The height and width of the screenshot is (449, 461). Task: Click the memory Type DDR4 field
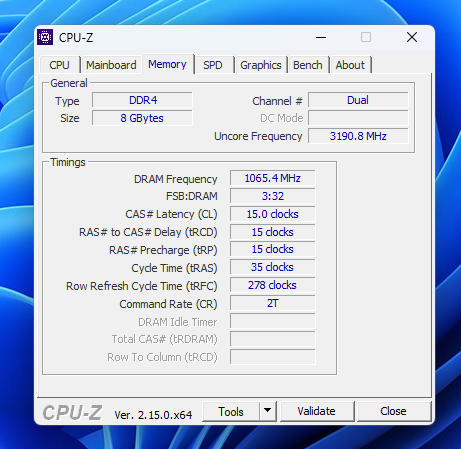pyautogui.click(x=143, y=100)
